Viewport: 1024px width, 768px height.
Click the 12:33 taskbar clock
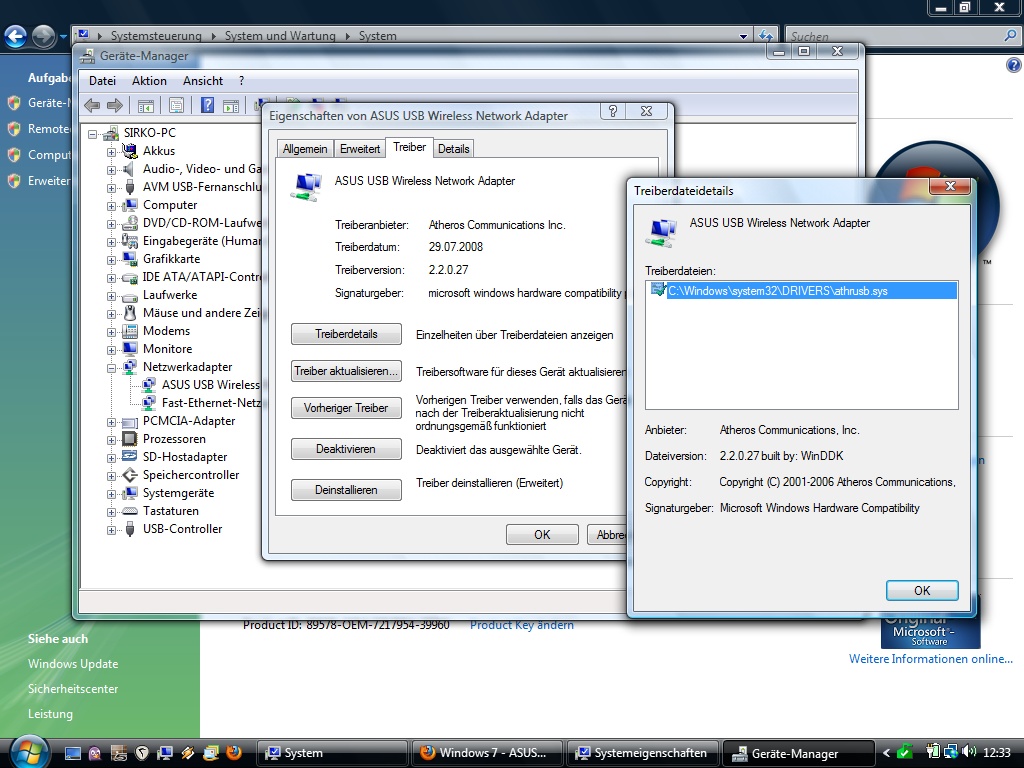click(997, 753)
